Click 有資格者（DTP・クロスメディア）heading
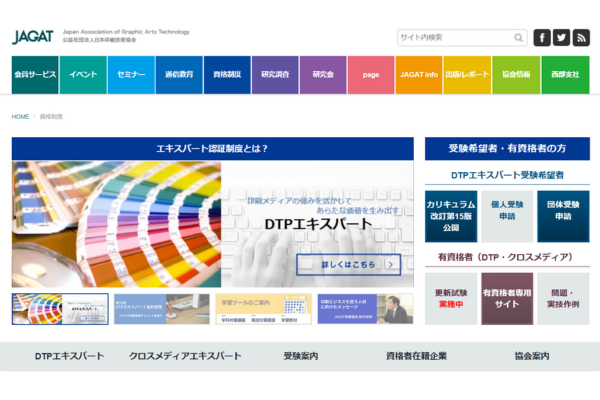Viewport: 600px width, 400px height. 505,257
